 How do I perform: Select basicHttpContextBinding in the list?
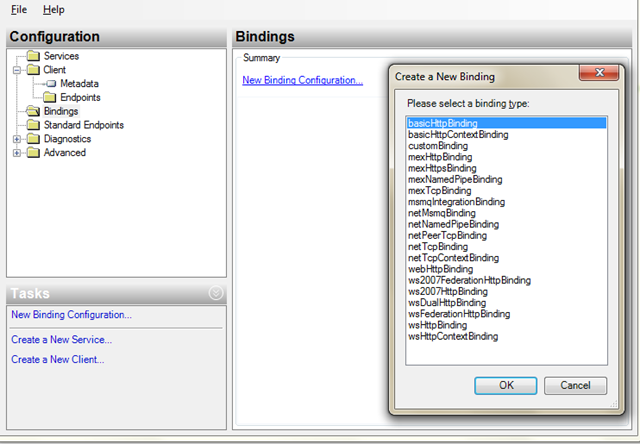coord(506,134)
